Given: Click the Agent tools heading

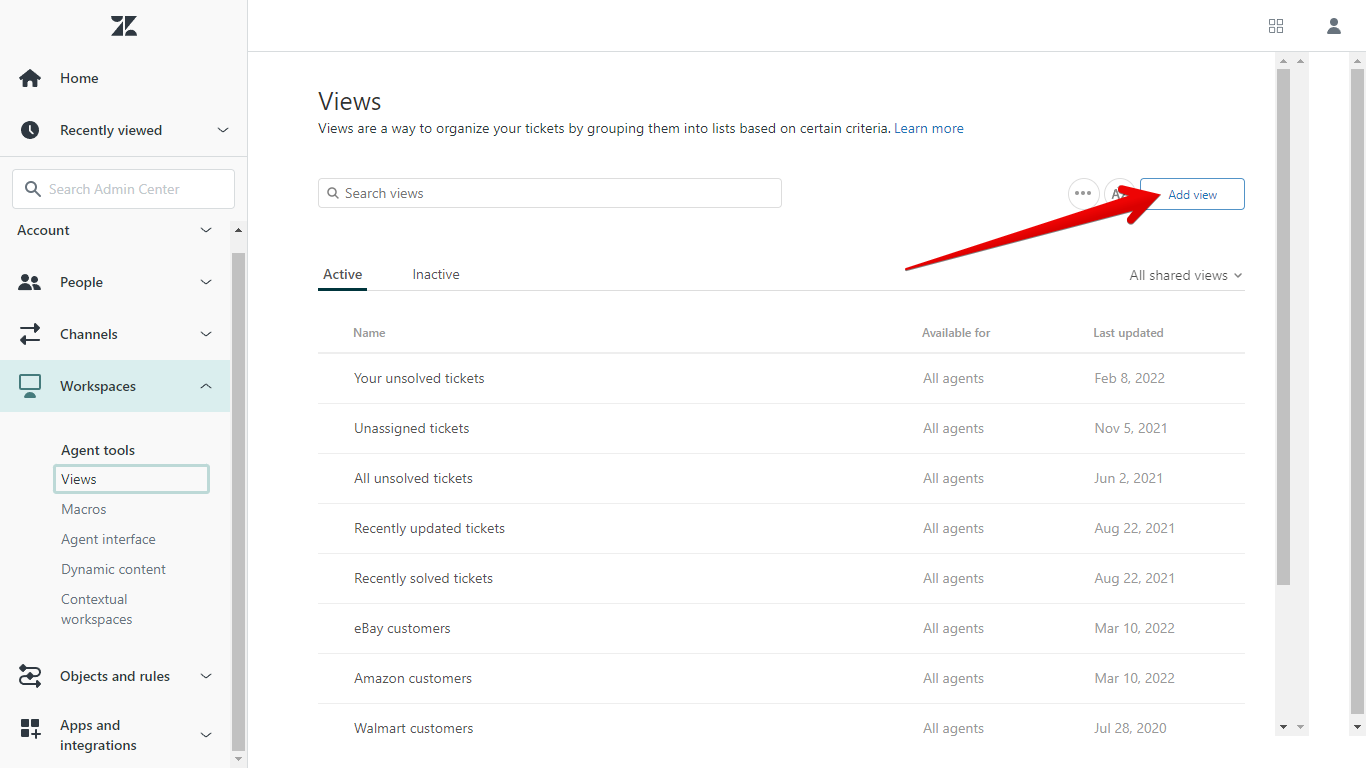Looking at the screenshot, I should [x=98, y=450].
